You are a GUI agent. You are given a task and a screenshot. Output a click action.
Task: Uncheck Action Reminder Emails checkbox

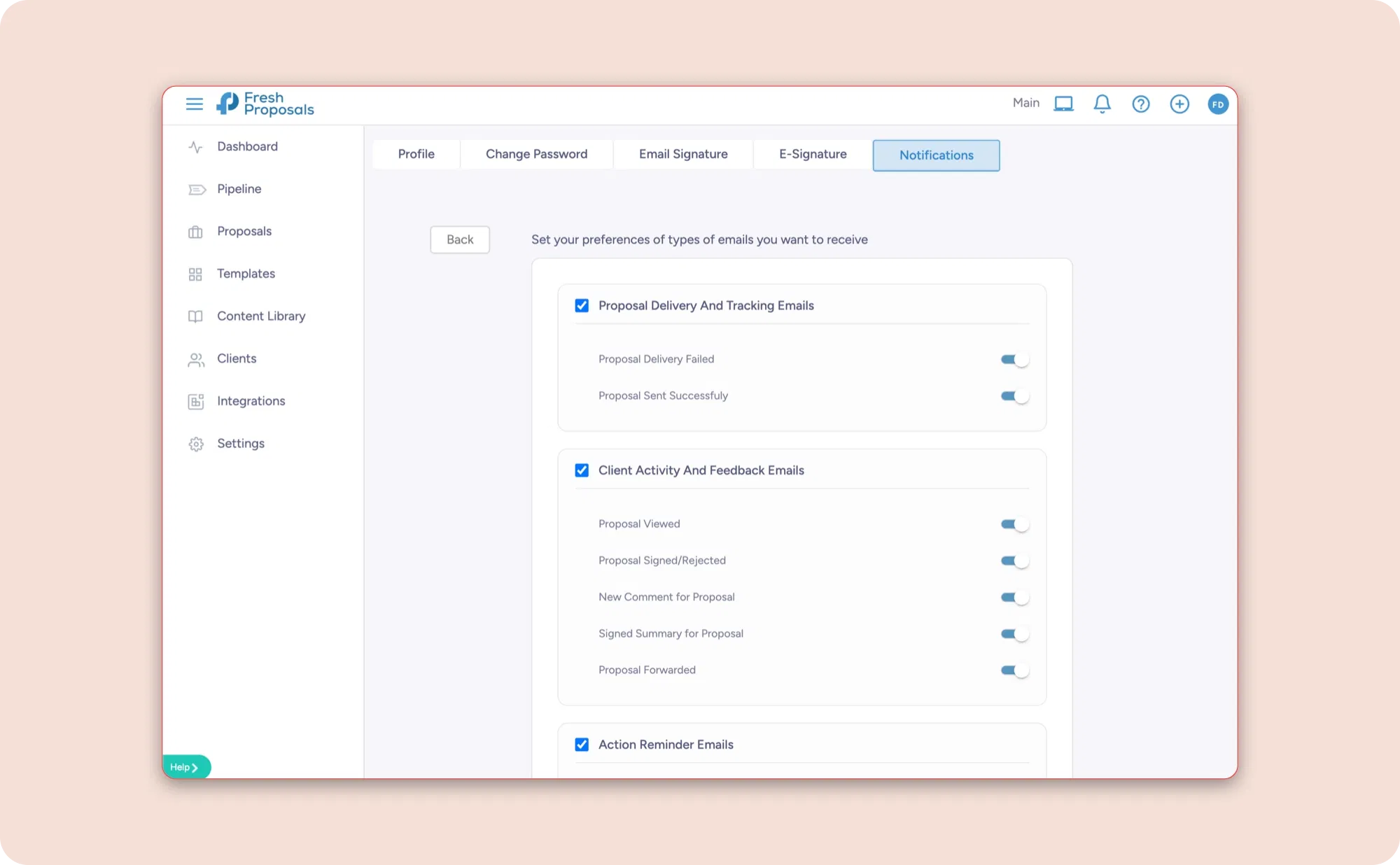pos(582,745)
